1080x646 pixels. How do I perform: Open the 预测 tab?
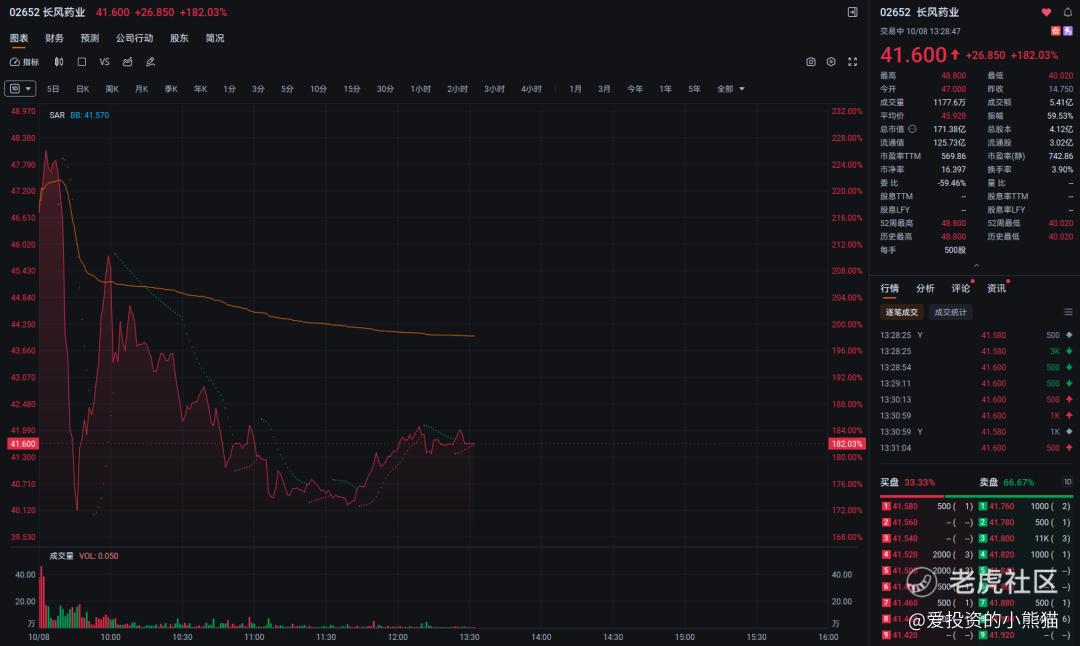point(90,38)
